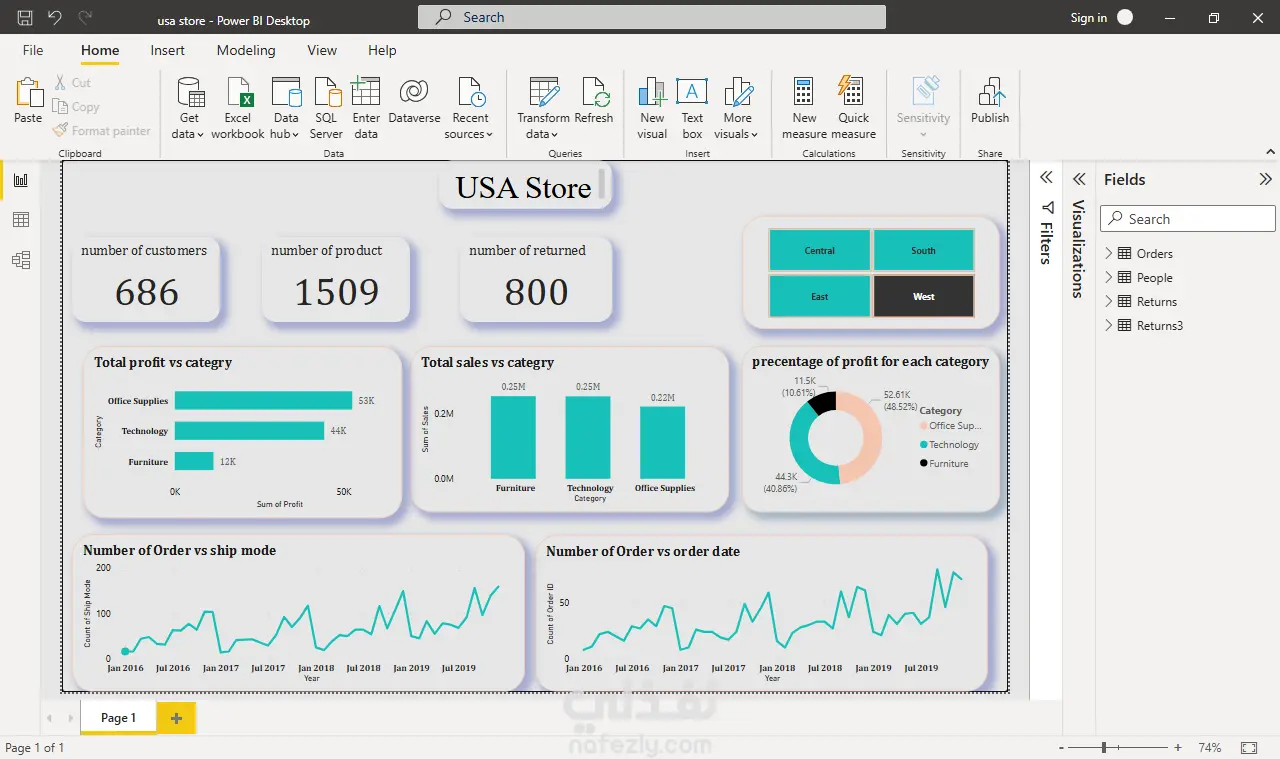Viewport: 1280px width, 759px height.
Task: Open the Recent sources dropdown
Action: [470, 108]
